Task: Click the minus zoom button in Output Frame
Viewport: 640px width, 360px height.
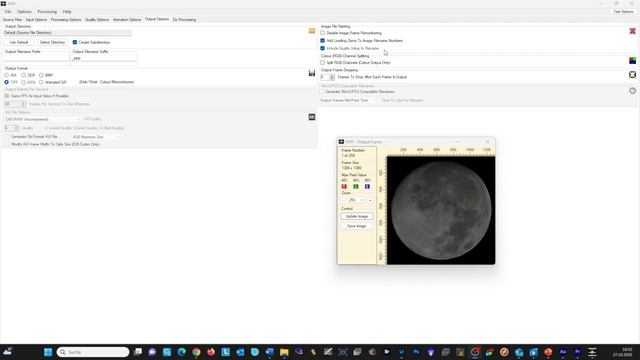Action: pos(343,200)
